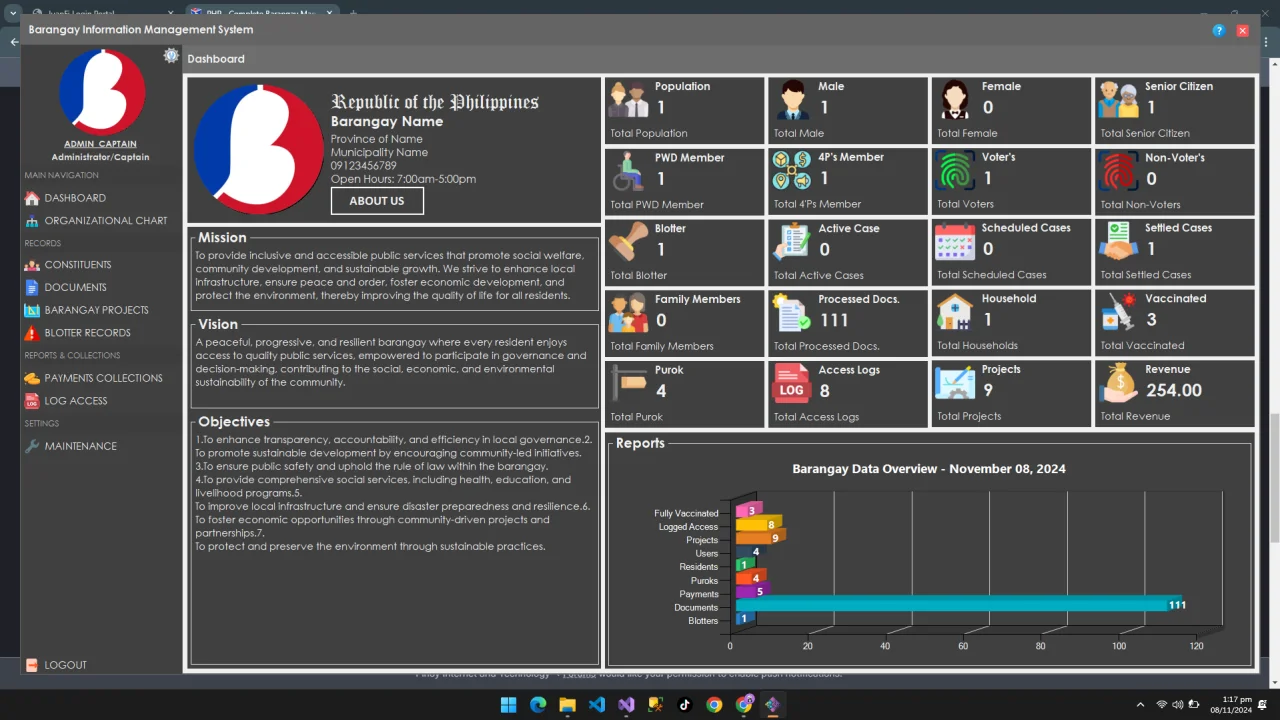
Task: Open the settings gear beside the profile logo
Action: point(171,56)
